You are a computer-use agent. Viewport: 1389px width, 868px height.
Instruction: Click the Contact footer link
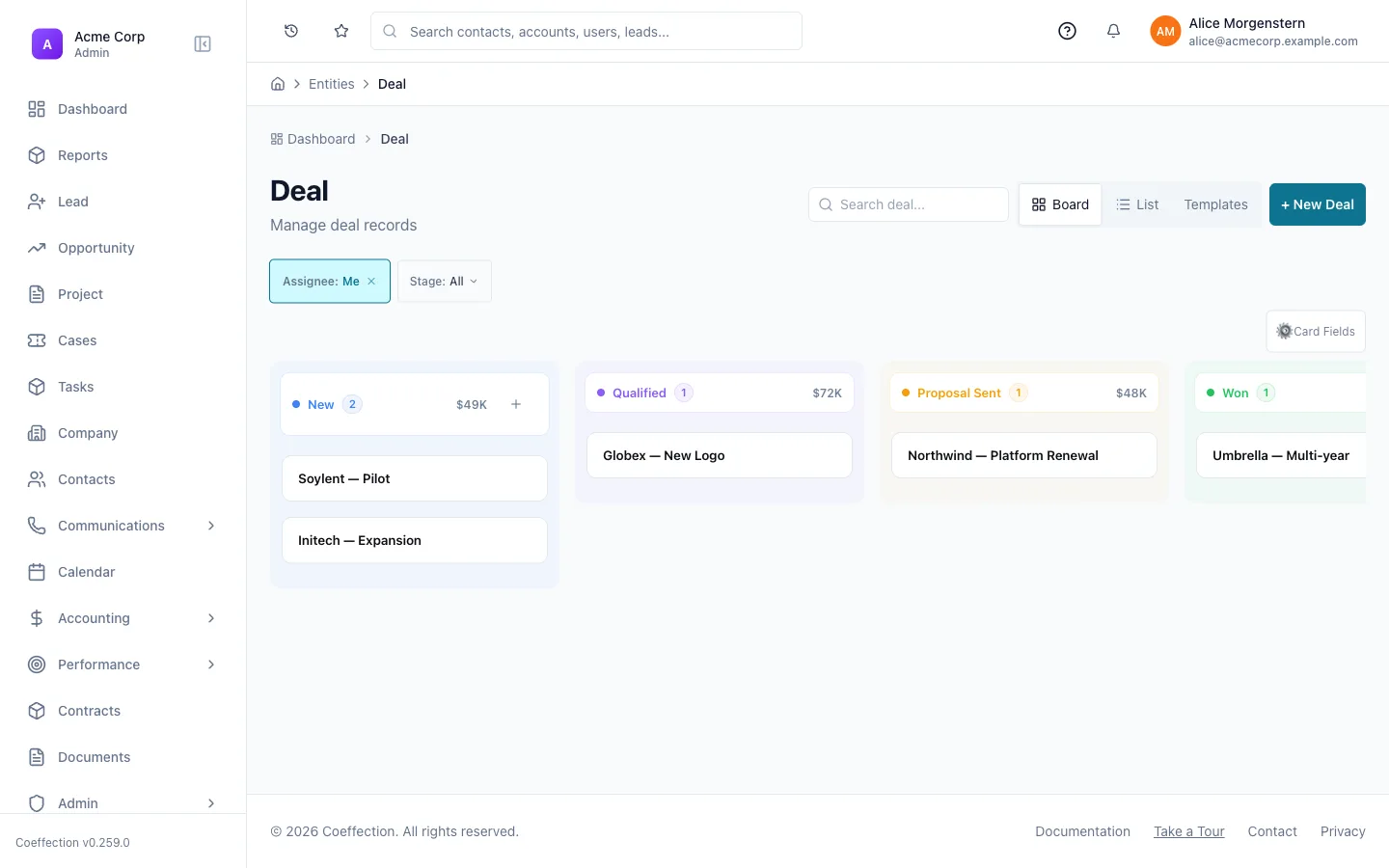[x=1272, y=831]
